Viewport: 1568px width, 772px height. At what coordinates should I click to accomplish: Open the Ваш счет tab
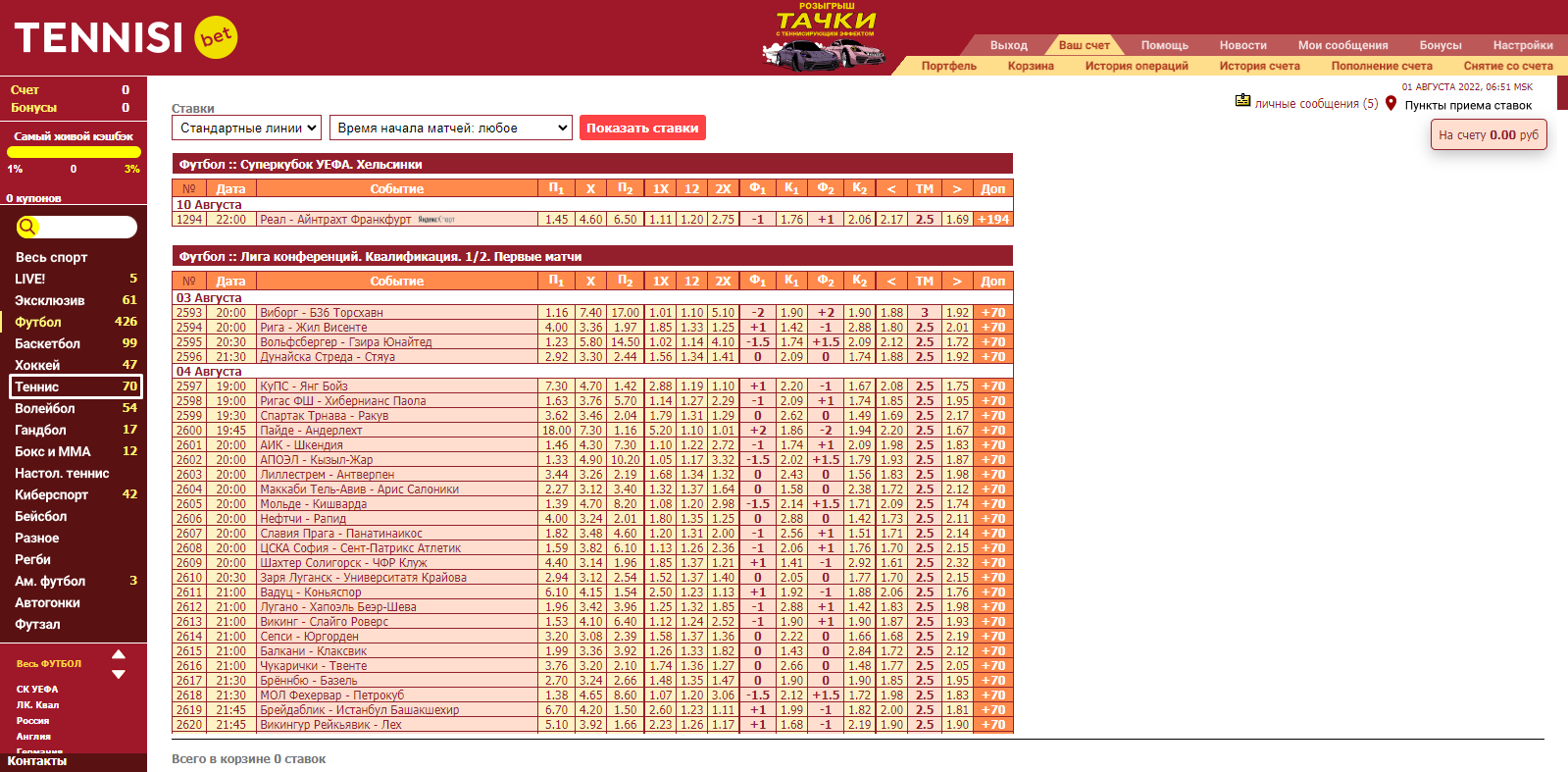(x=1084, y=45)
